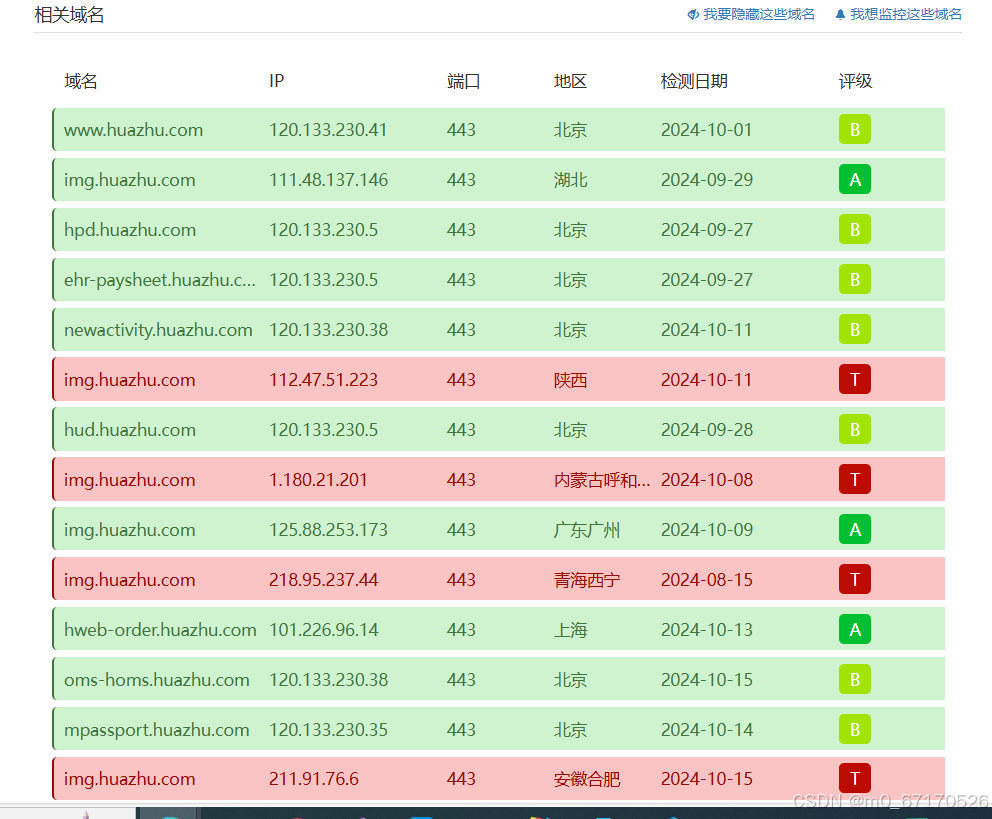
Task: Click the T grade badge for 1.180.21.201
Action: click(x=855, y=479)
